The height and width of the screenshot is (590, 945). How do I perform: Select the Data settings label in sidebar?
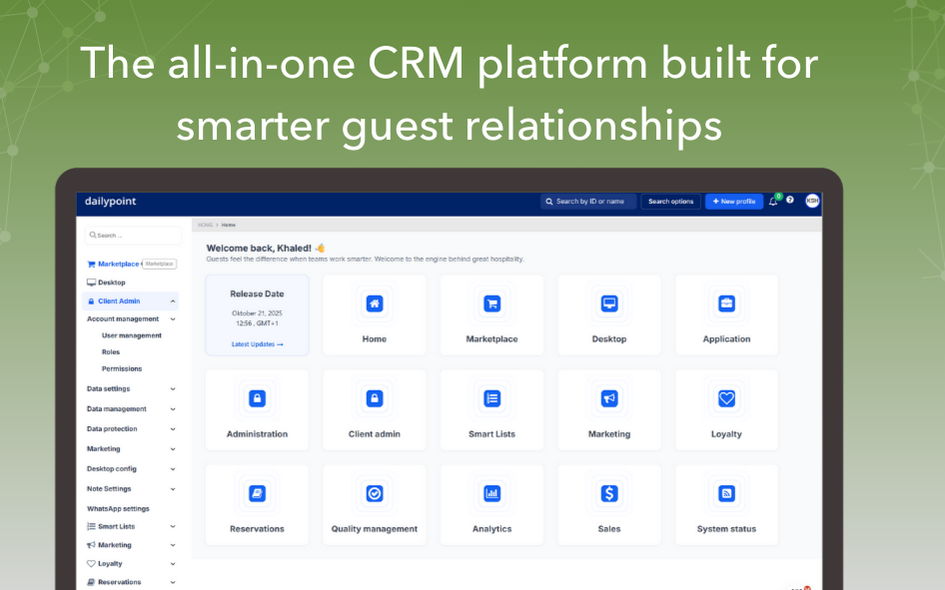click(x=108, y=389)
